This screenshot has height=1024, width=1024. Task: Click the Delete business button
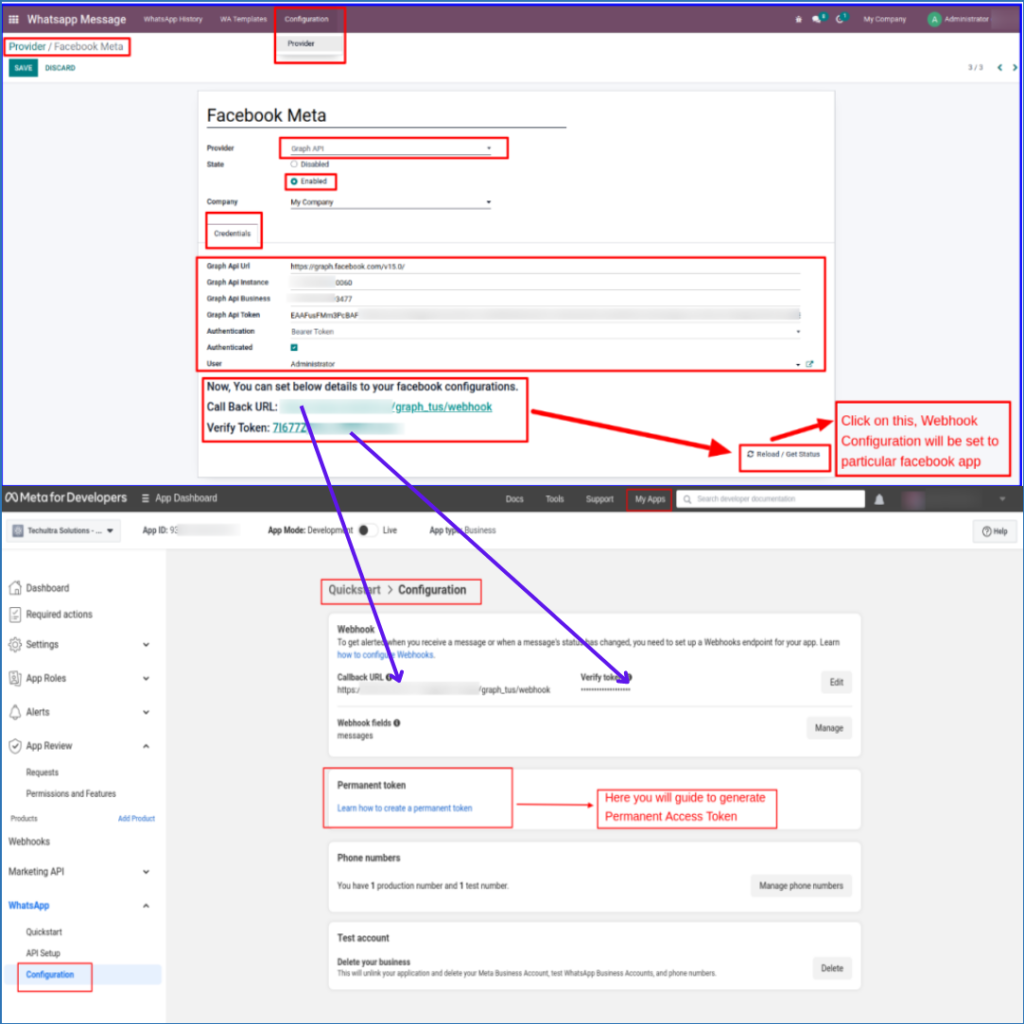pos(832,968)
